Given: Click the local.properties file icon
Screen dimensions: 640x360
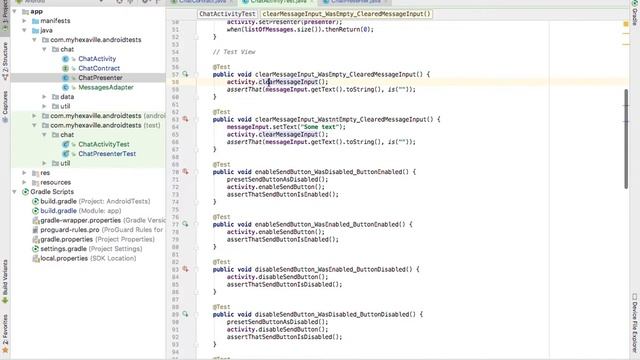Looking at the screenshot, I should coord(36,258).
